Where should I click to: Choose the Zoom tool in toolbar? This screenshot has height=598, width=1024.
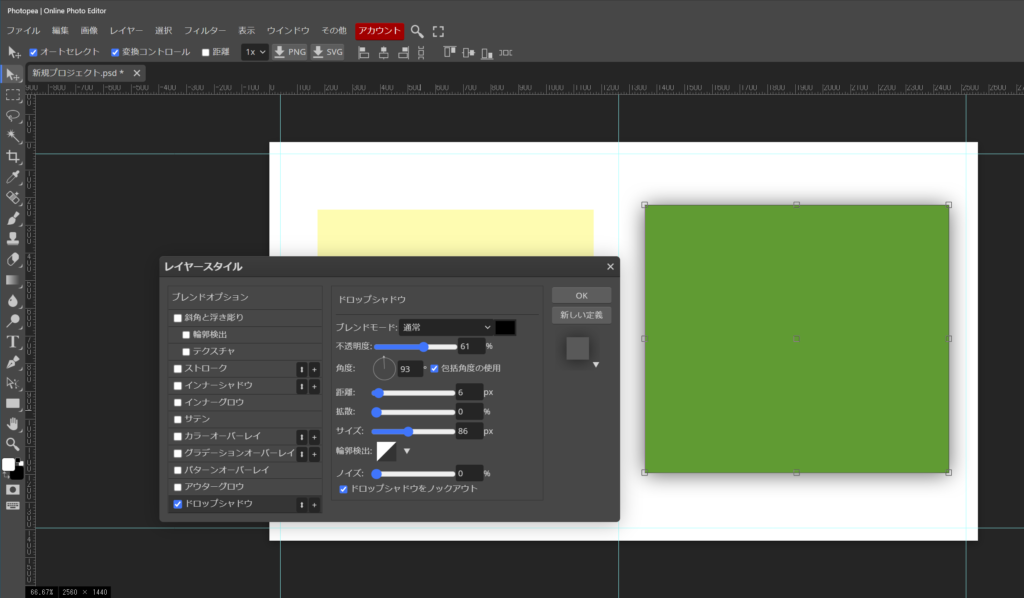tap(13, 443)
